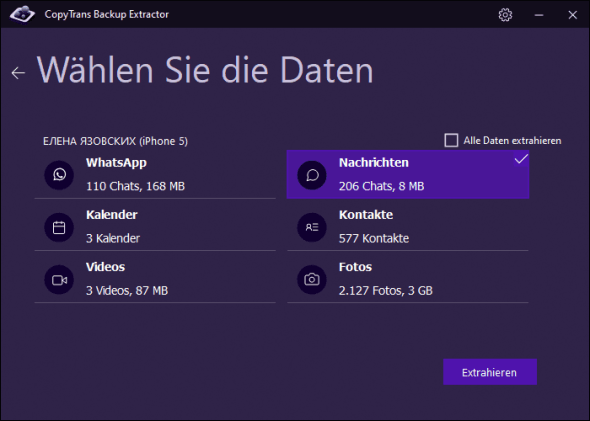The width and height of the screenshot is (590, 421).
Task: Uncheck the Nachrichten selection checkmark
Action: pyautogui.click(x=521, y=159)
